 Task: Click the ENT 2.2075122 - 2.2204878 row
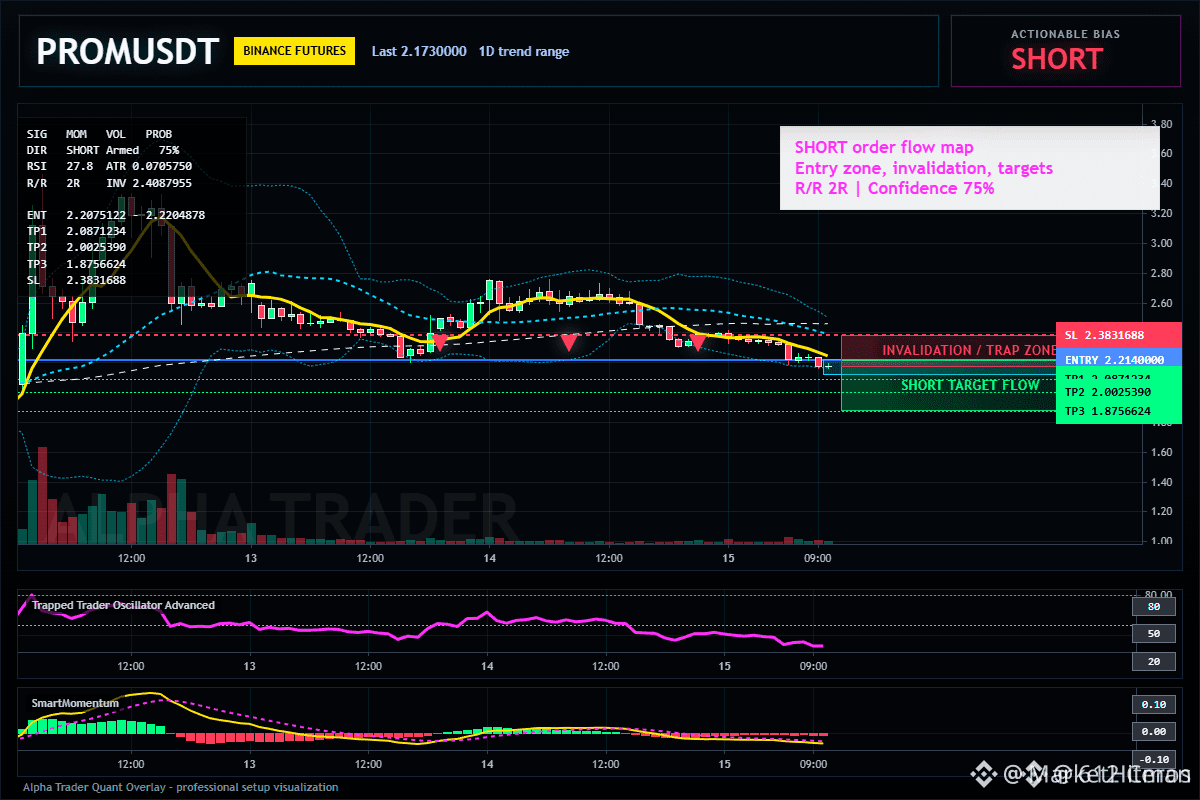pos(116,214)
